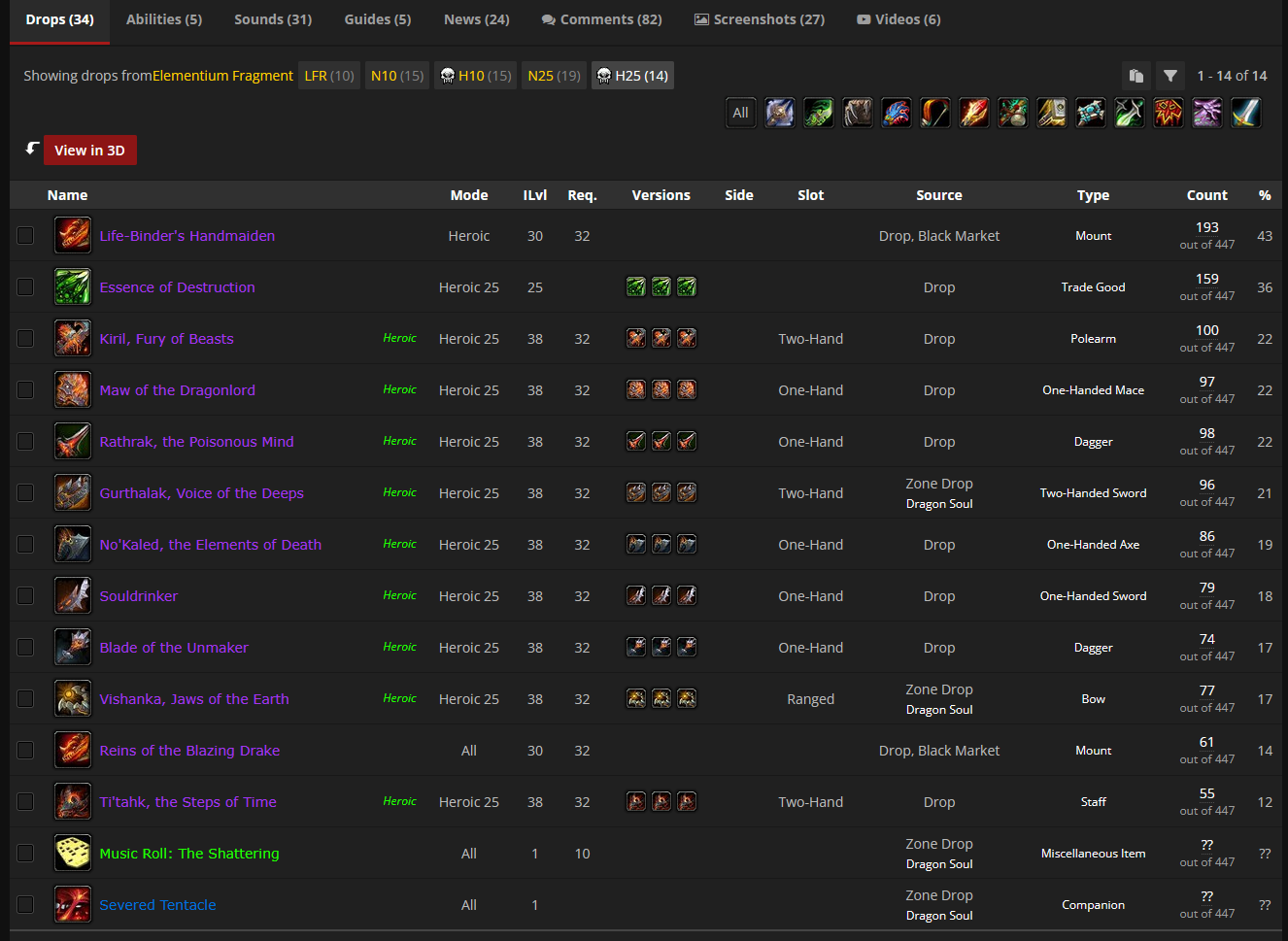The width and height of the screenshot is (1288, 941).
Task: Check the Rathrak, the Poisonous Mind row
Action: 25,441
